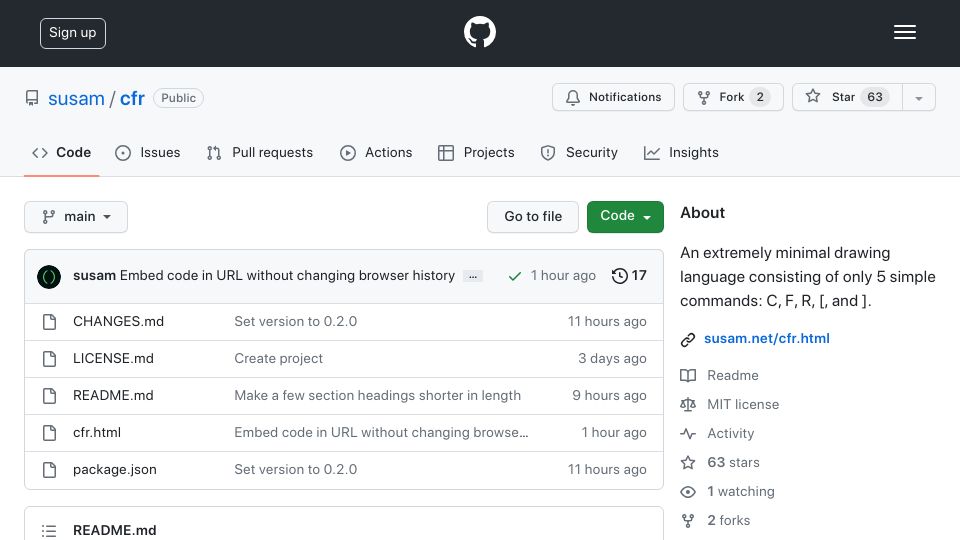The width and height of the screenshot is (960, 540).
Task: Open the 'Create project' commit message
Action: coord(279,358)
